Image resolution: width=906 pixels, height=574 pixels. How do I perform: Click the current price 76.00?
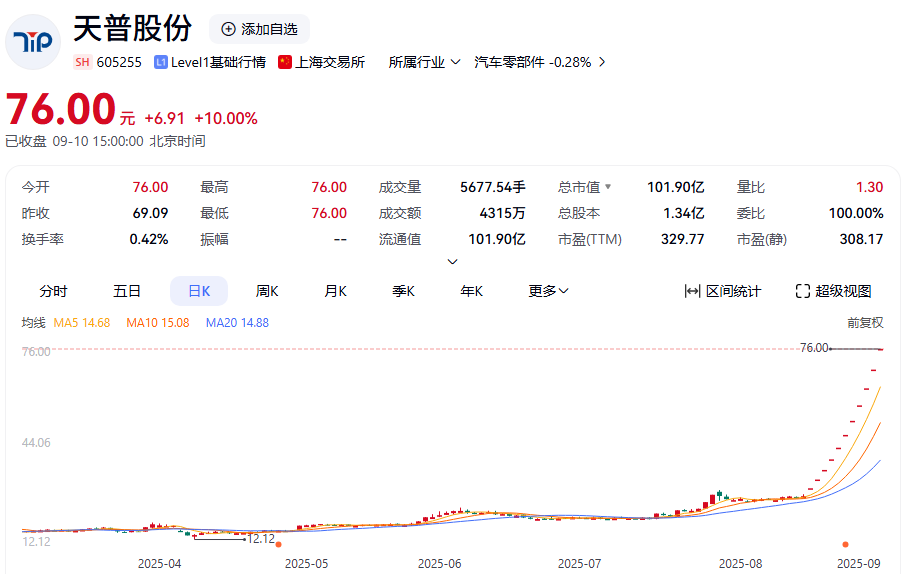click(61, 109)
